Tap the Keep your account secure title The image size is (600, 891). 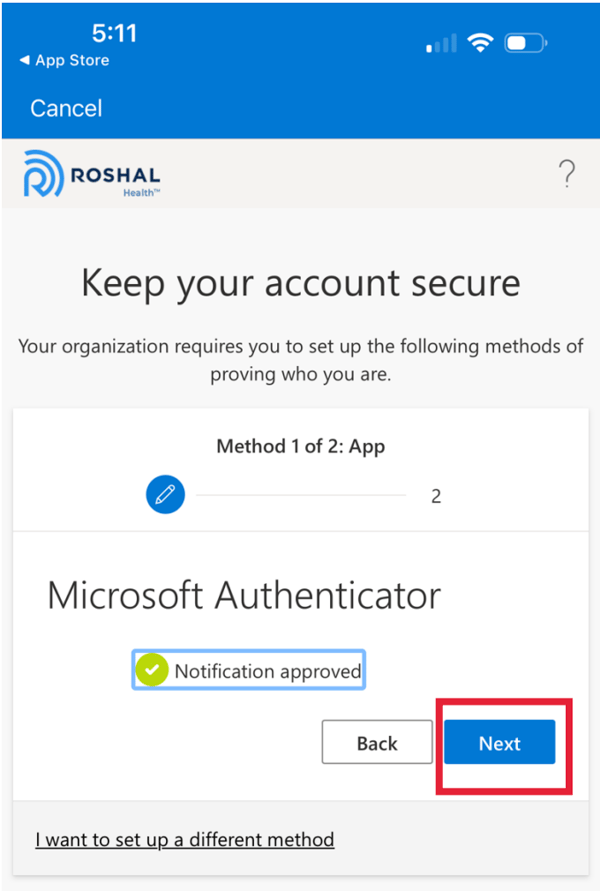(x=300, y=283)
